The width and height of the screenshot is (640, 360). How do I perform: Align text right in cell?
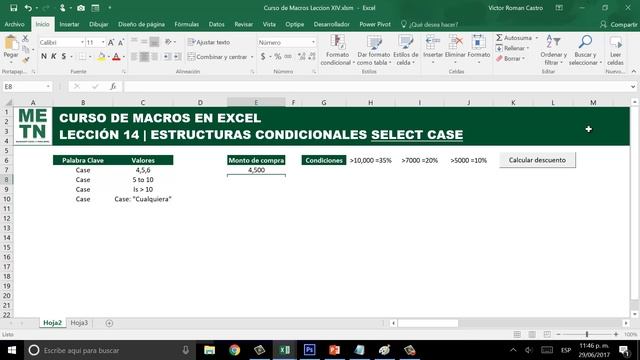(x=154, y=57)
